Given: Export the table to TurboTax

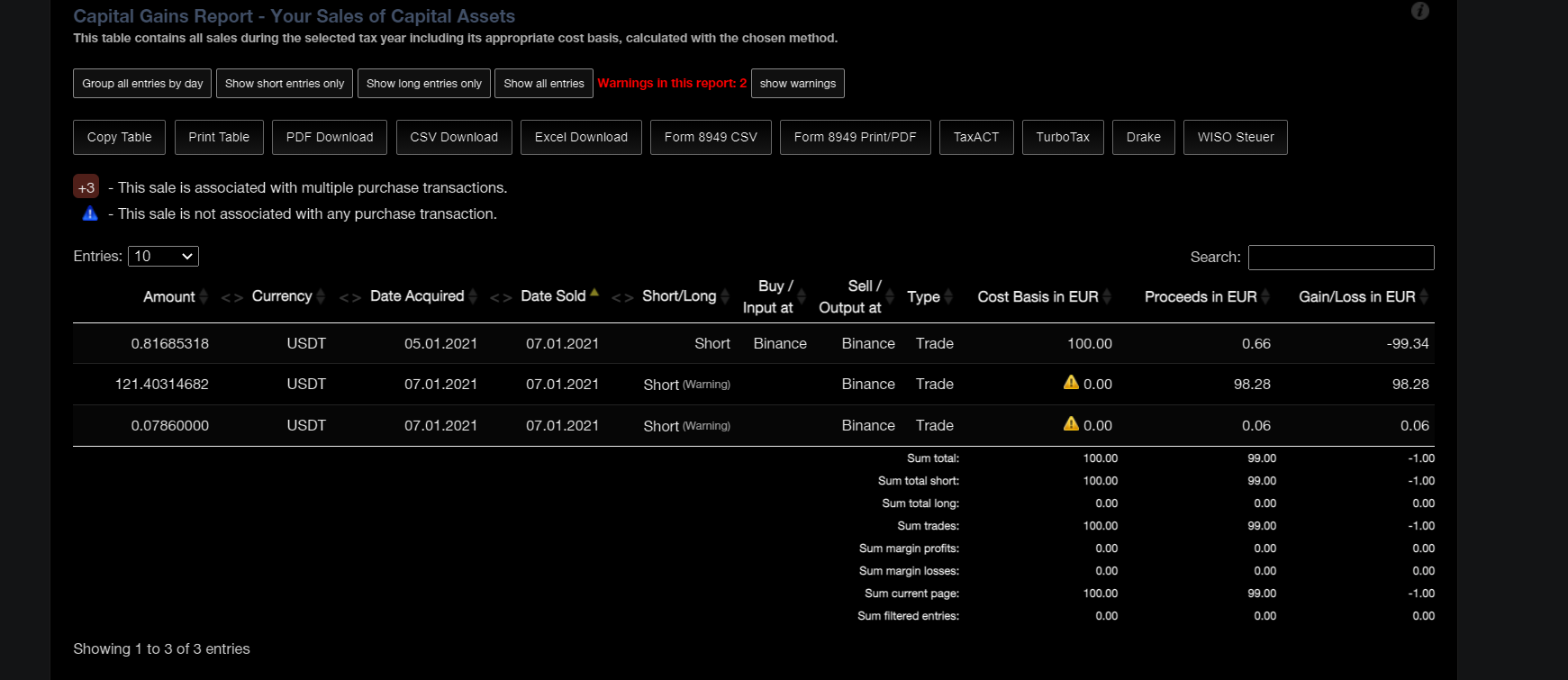Looking at the screenshot, I should point(1062,138).
